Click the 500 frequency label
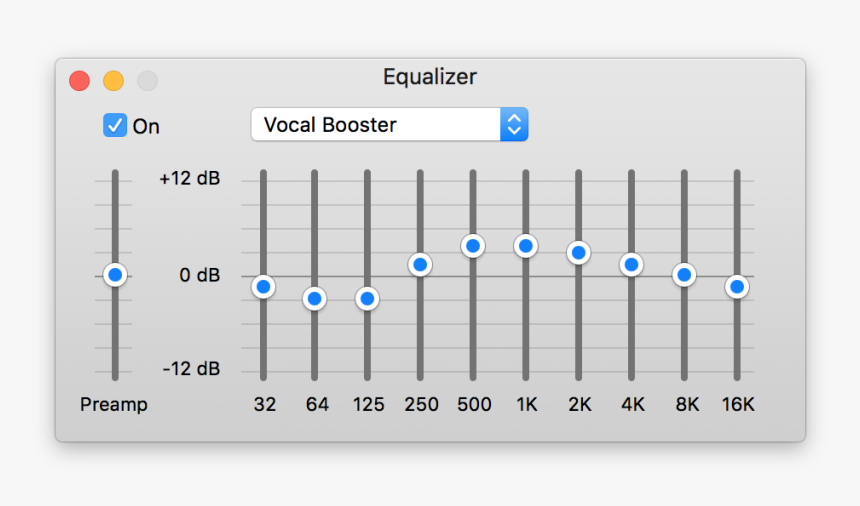The height and width of the screenshot is (506, 860). [474, 405]
